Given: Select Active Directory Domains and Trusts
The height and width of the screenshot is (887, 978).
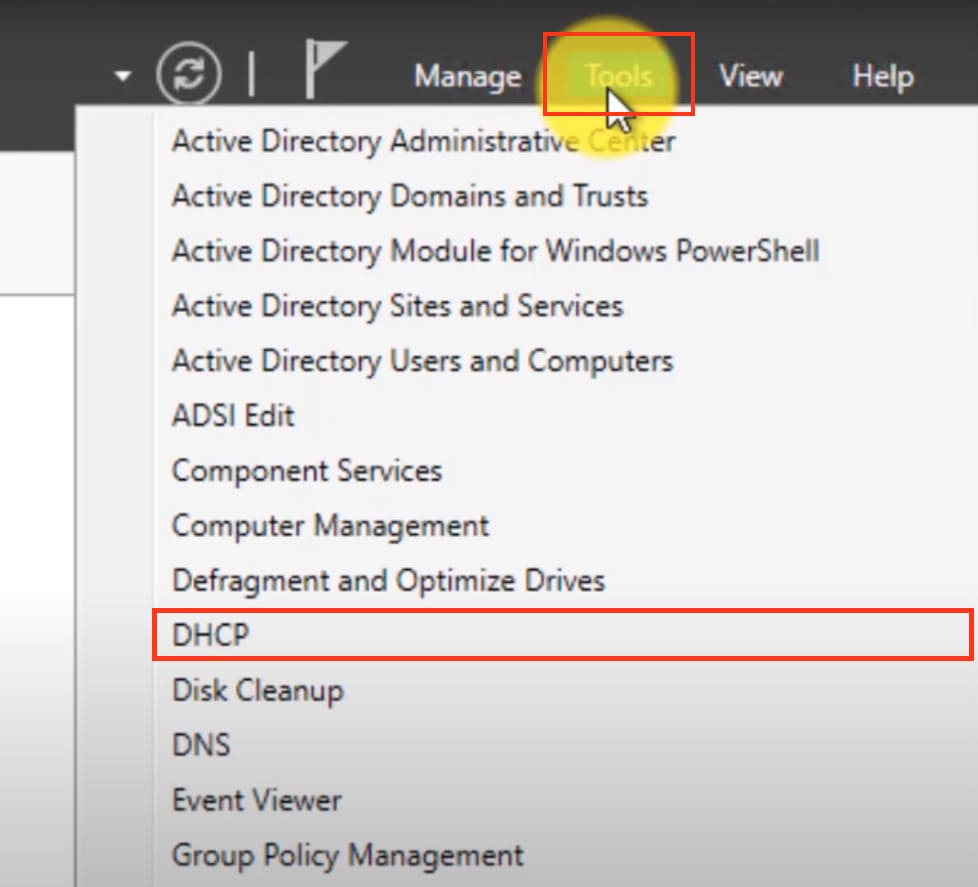Looking at the screenshot, I should click(x=409, y=196).
